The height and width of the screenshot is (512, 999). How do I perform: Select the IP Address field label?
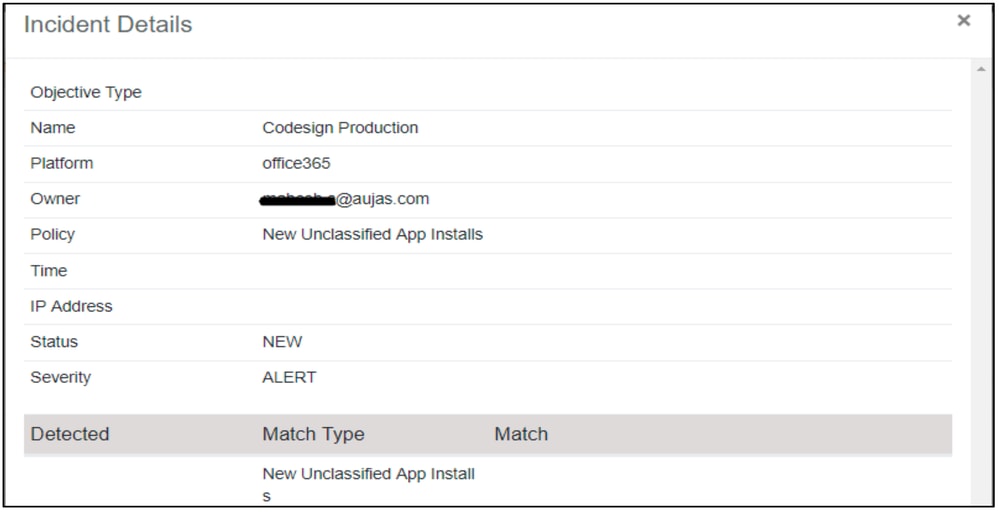tap(71, 306)
